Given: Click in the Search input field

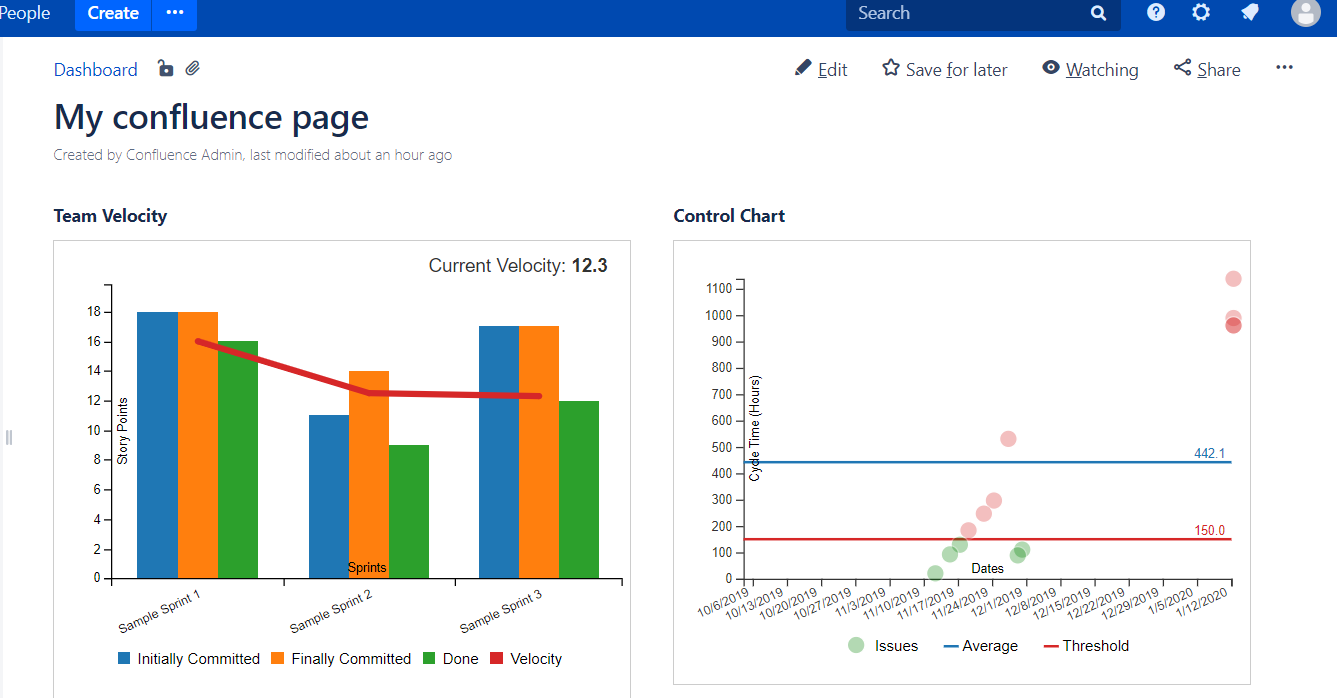Looking at the screenshot, I should click(965, 13).
